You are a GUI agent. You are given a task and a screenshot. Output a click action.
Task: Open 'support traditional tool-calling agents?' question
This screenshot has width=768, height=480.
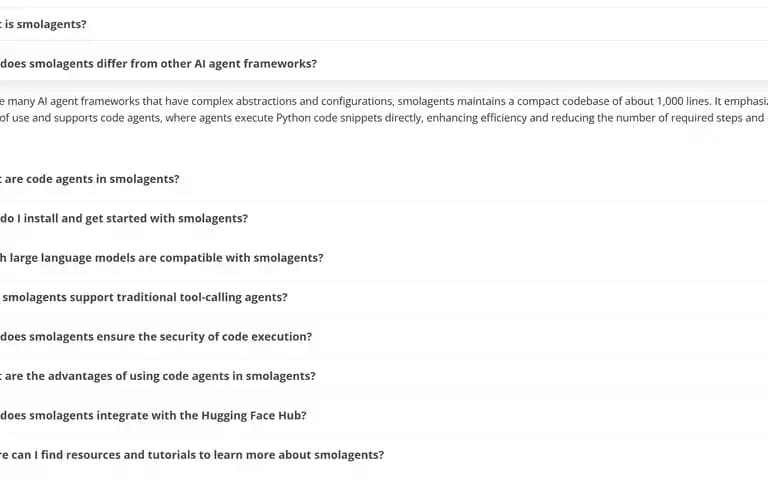tap(384, 297)
